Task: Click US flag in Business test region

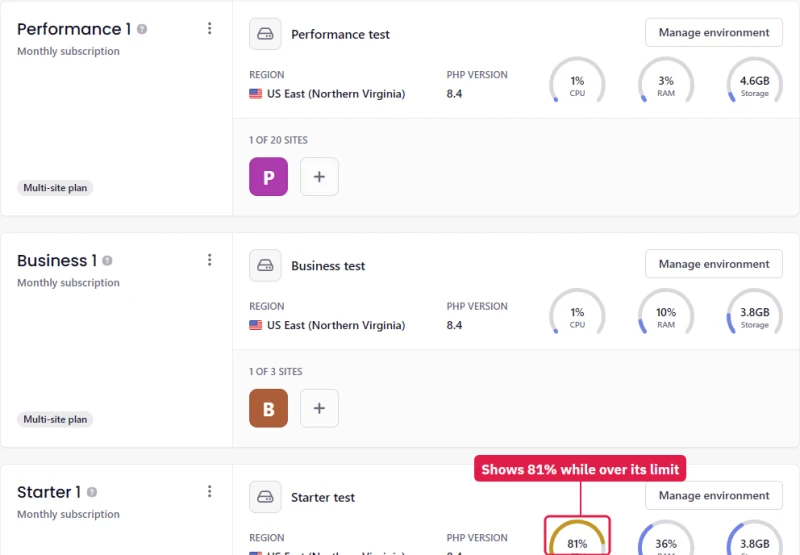Action: coord(256,325)
